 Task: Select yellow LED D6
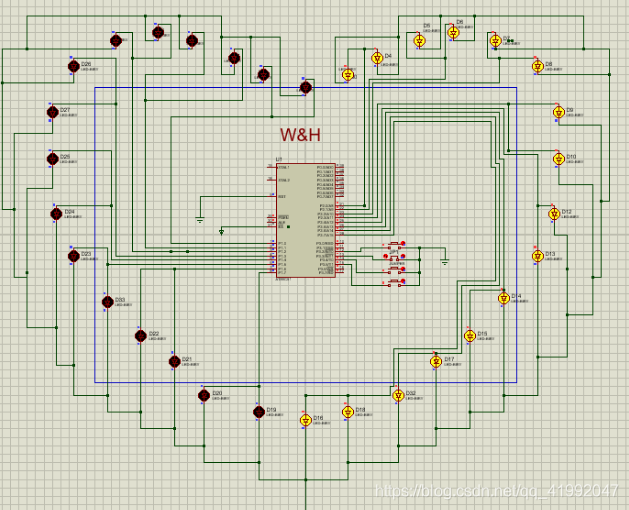453,32
